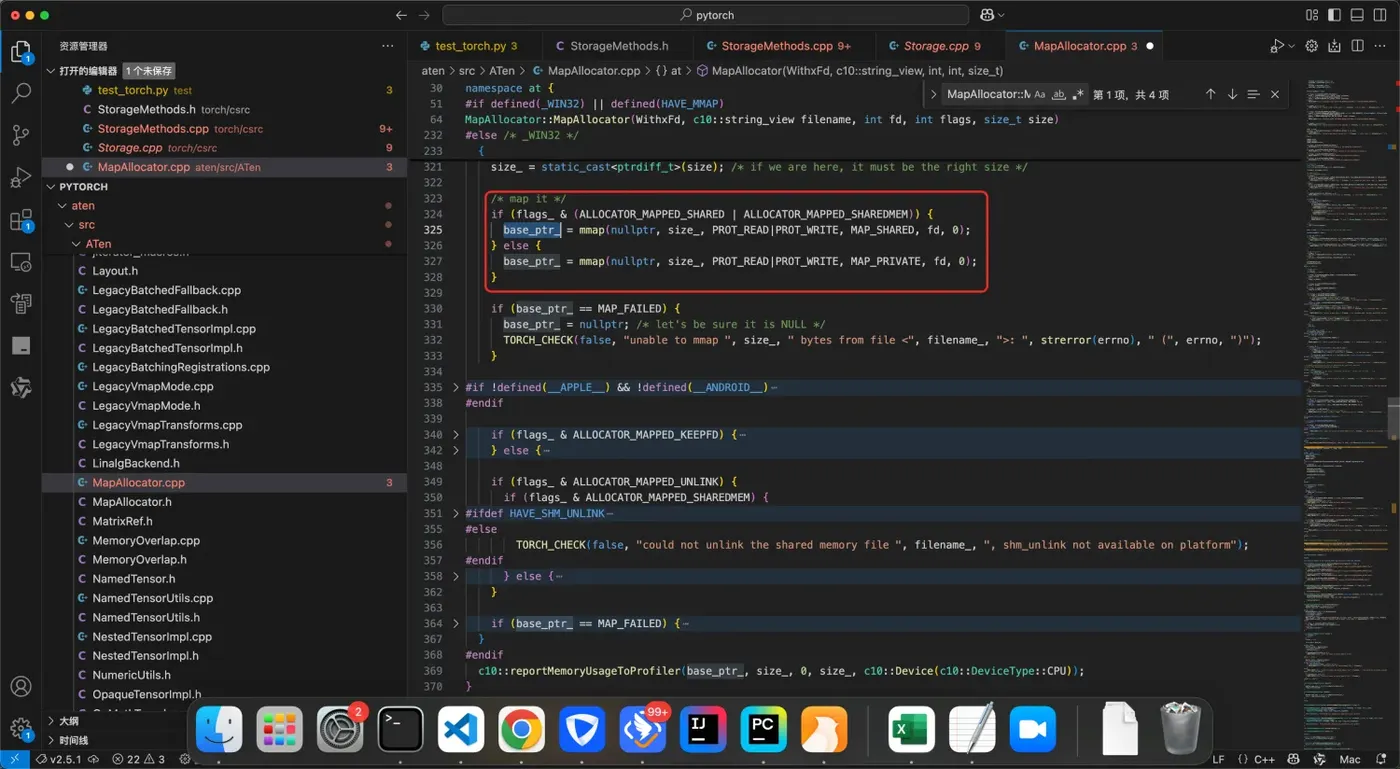This screenshot has width=1400, height=769.
Task: Open Terminal from the Dock
Action: pos(400,729)
